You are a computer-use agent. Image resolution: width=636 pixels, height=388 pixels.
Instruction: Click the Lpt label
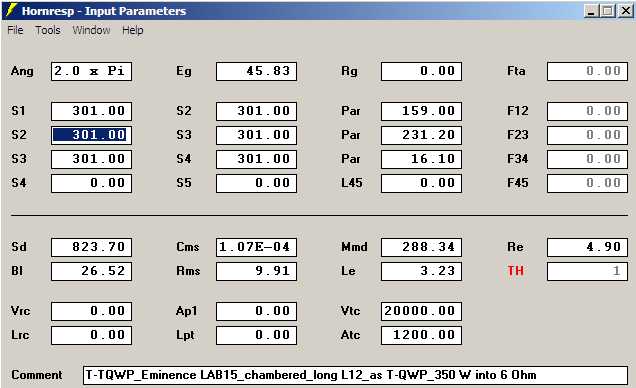(185, 335)
